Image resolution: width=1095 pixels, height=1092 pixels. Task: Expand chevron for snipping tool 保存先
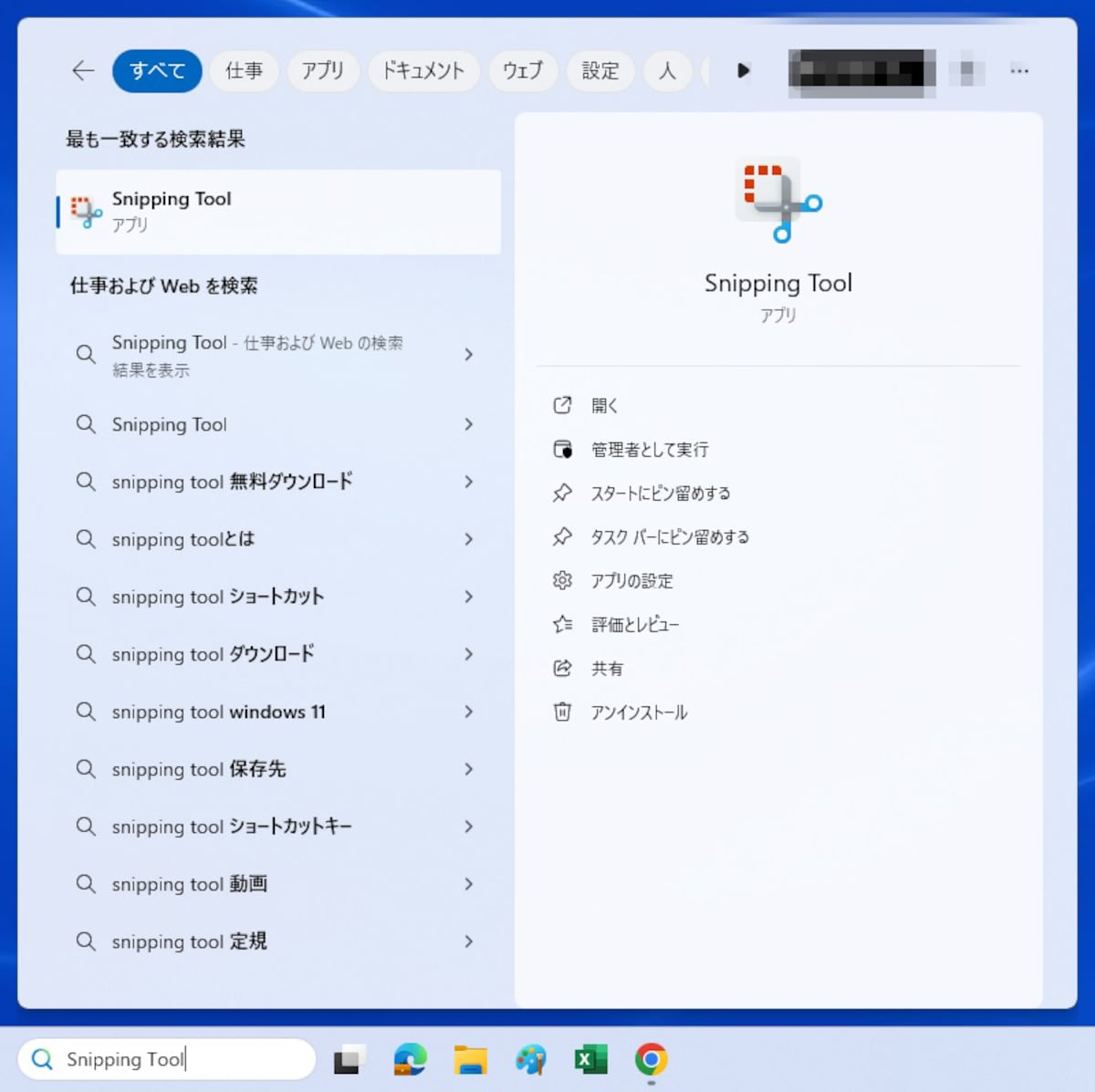click(469, 769)
